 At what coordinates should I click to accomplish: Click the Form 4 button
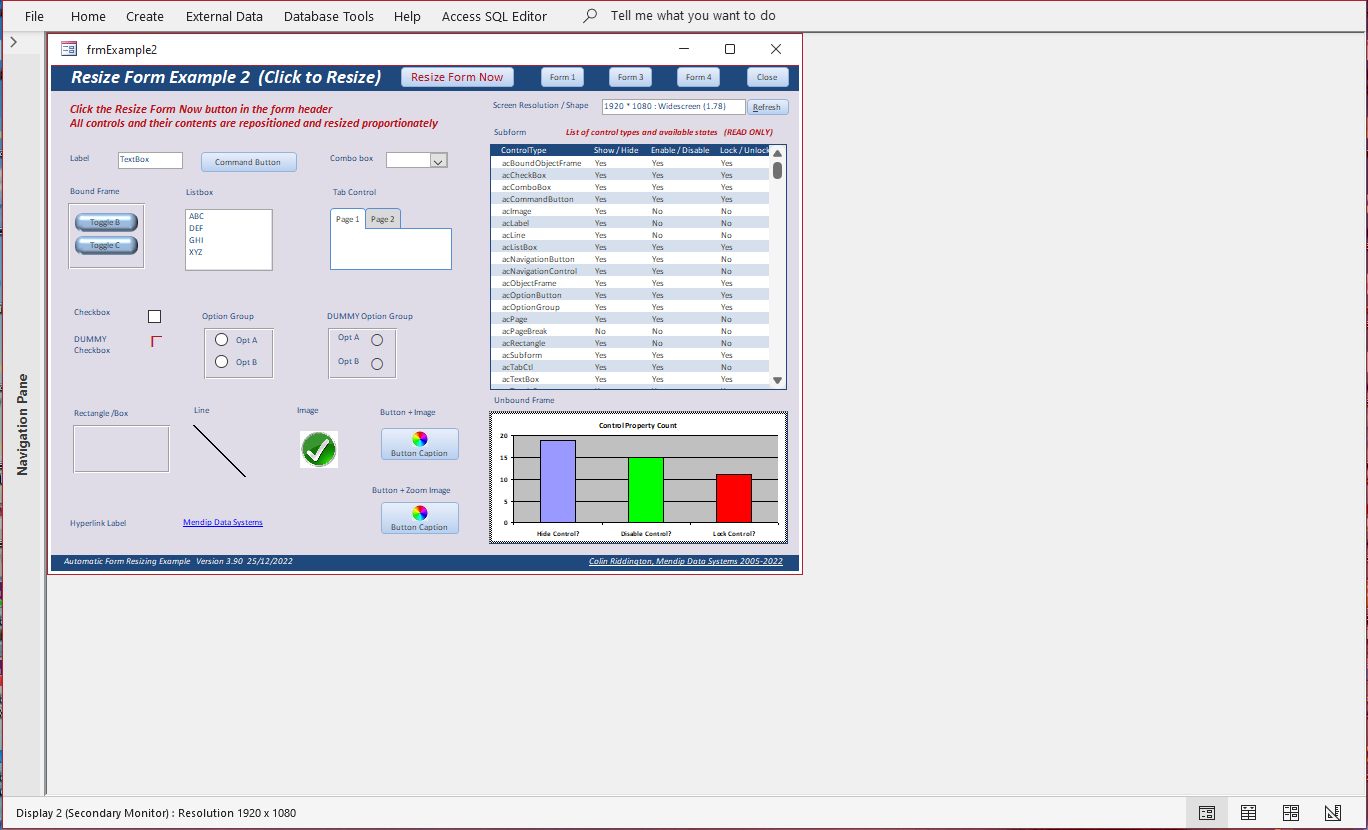coord(698,77)
